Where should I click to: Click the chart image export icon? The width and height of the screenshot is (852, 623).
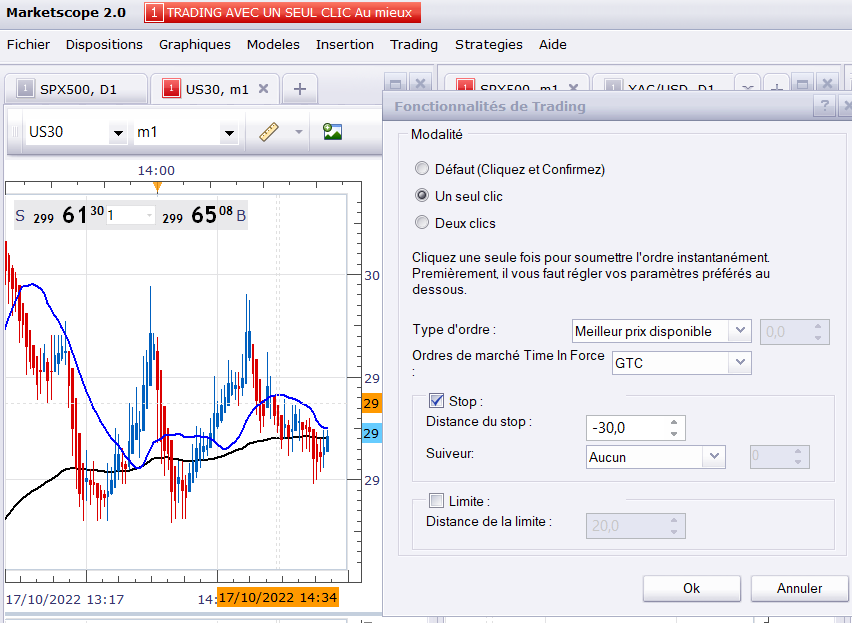333,132
